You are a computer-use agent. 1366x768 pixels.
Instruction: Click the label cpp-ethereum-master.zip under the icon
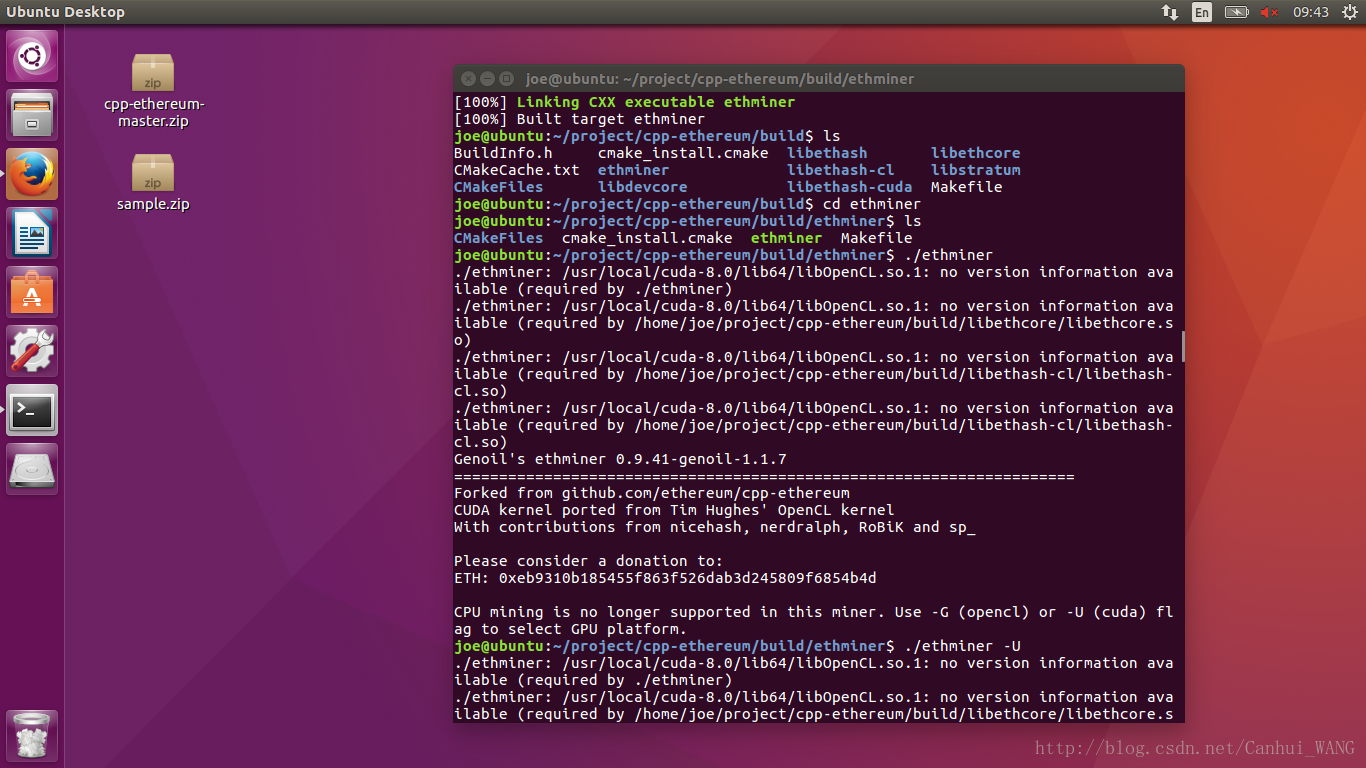coord(153,112)
